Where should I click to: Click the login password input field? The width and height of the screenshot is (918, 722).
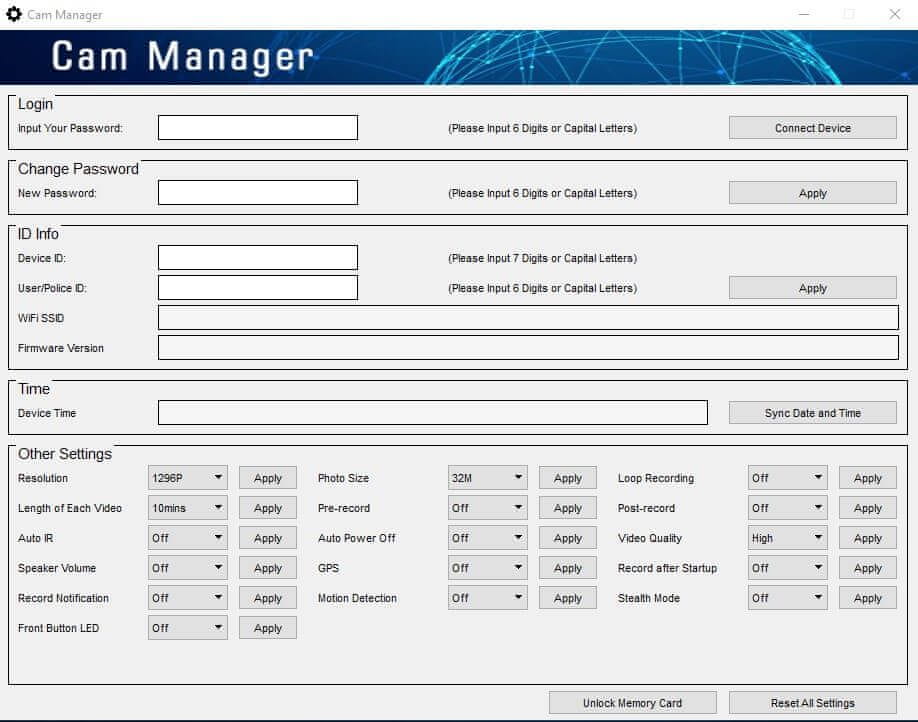pyautogui.click(x=257, y=128)
